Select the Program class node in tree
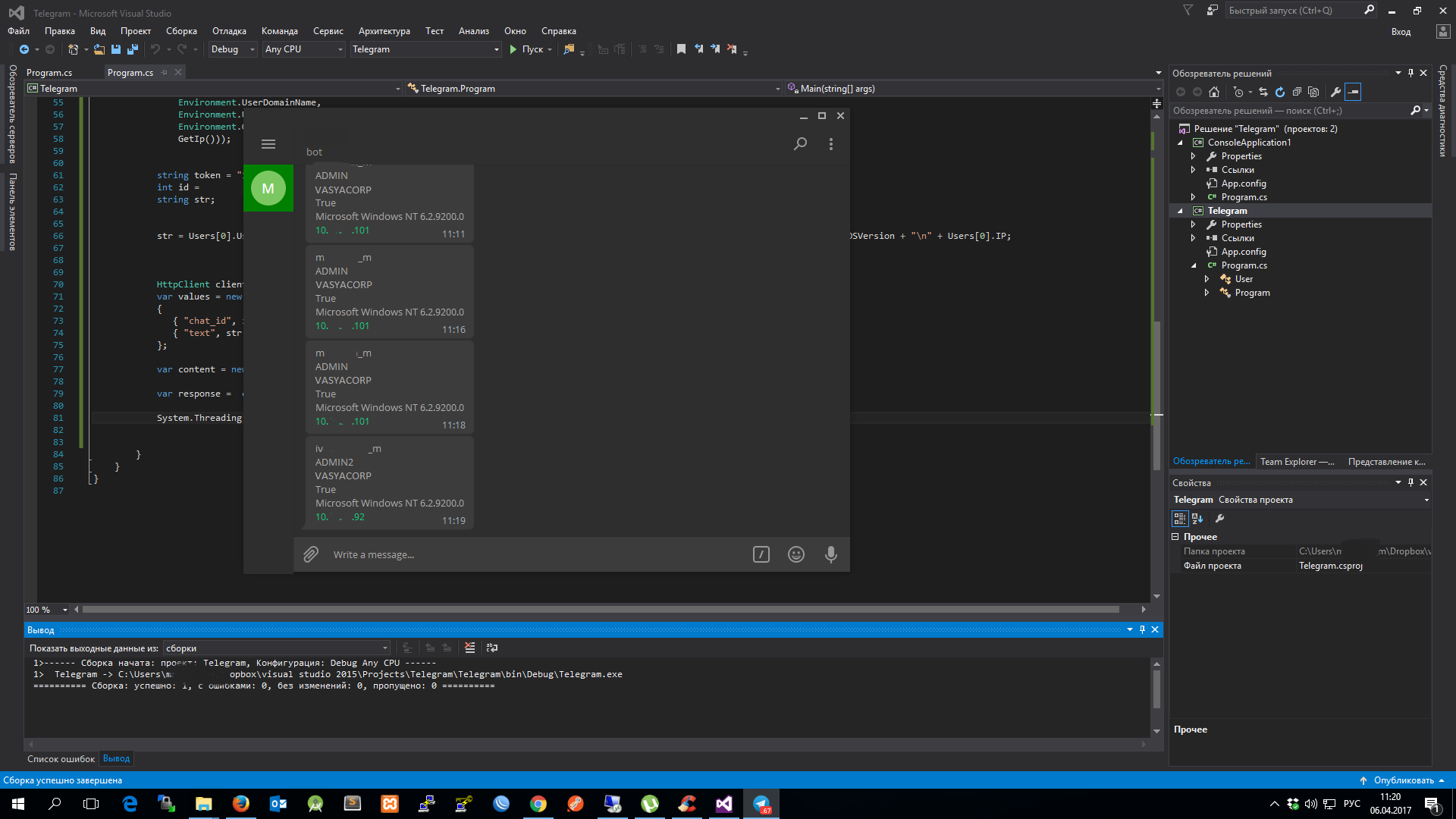 click(x=1252, y=293)
